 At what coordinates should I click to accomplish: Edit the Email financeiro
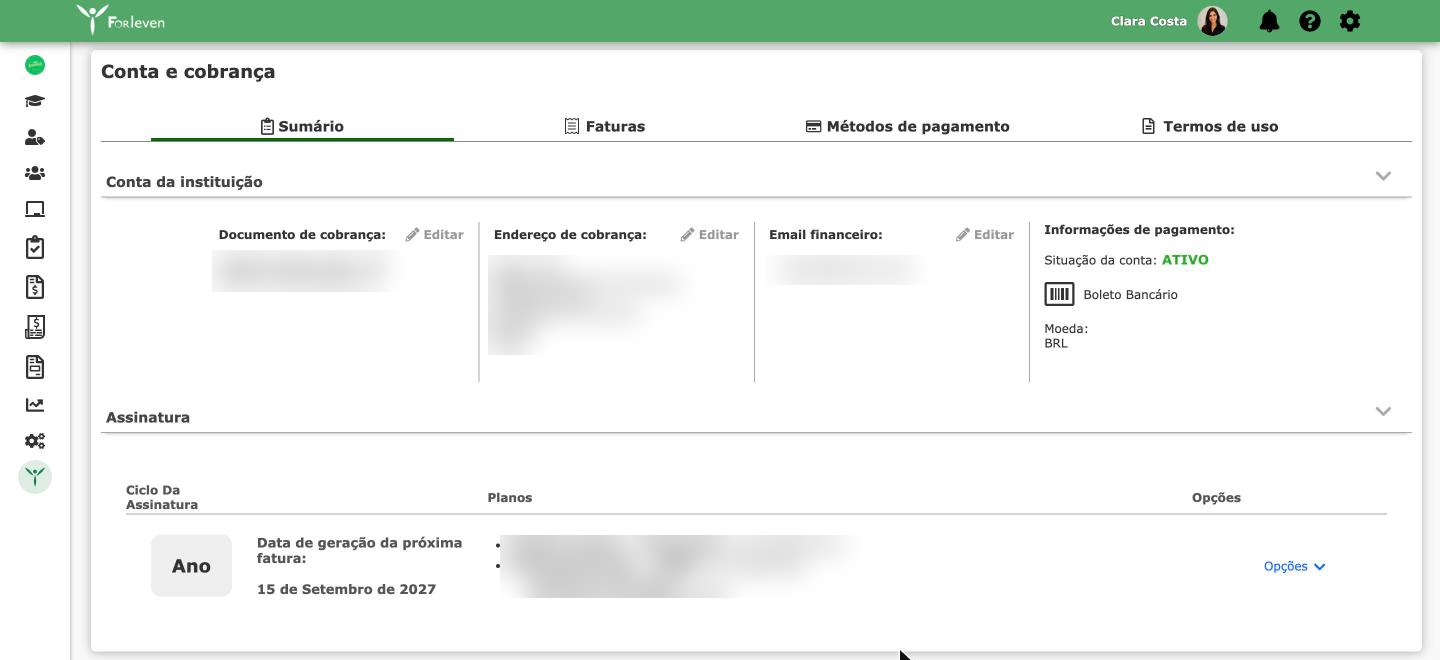[985, 235]
